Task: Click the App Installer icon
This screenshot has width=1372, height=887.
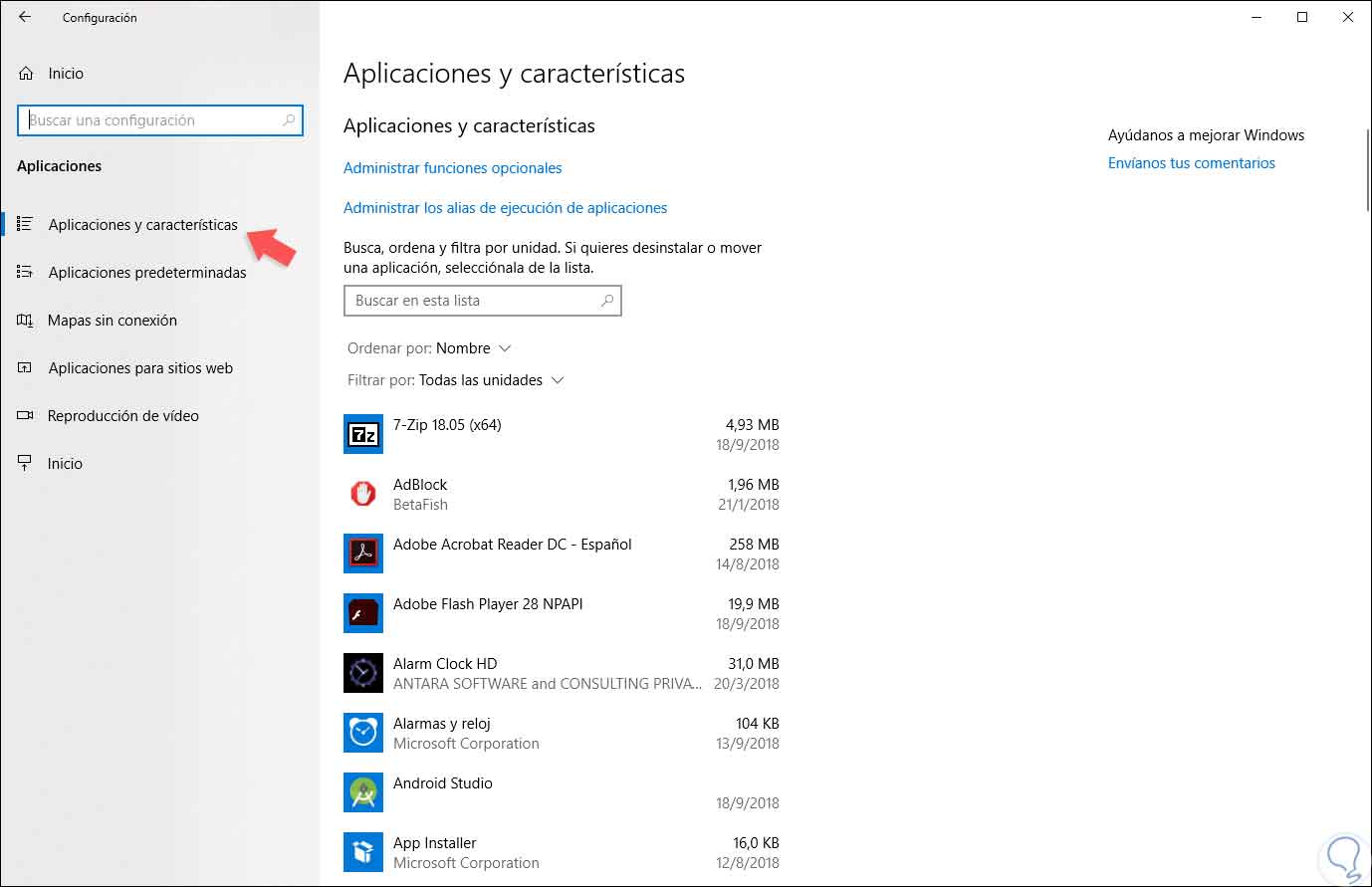Action: click(x=363, y=852)
